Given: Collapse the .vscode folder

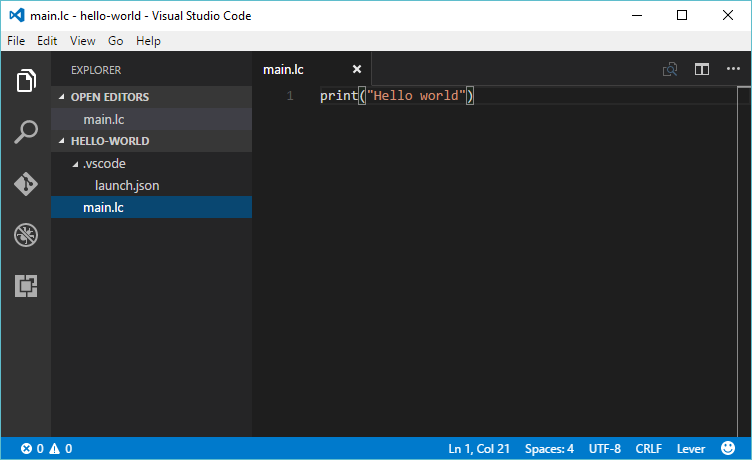Looking at the screenshot, I should tap(103, 163).
